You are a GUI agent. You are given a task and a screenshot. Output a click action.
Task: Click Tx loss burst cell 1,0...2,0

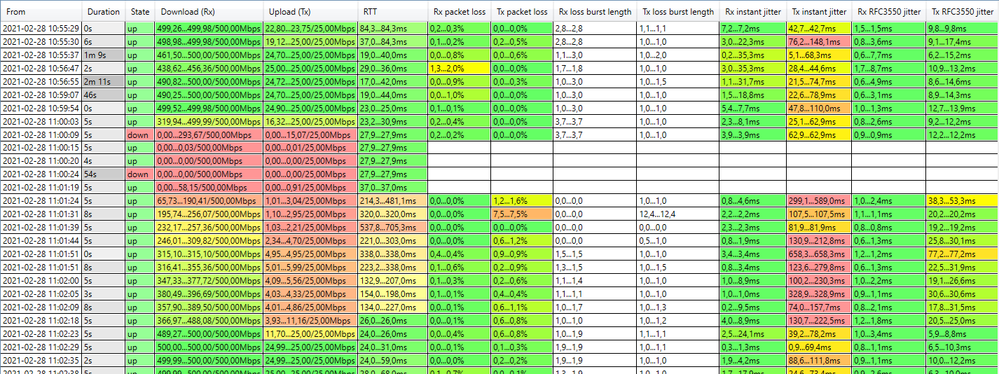click(678, 55)
